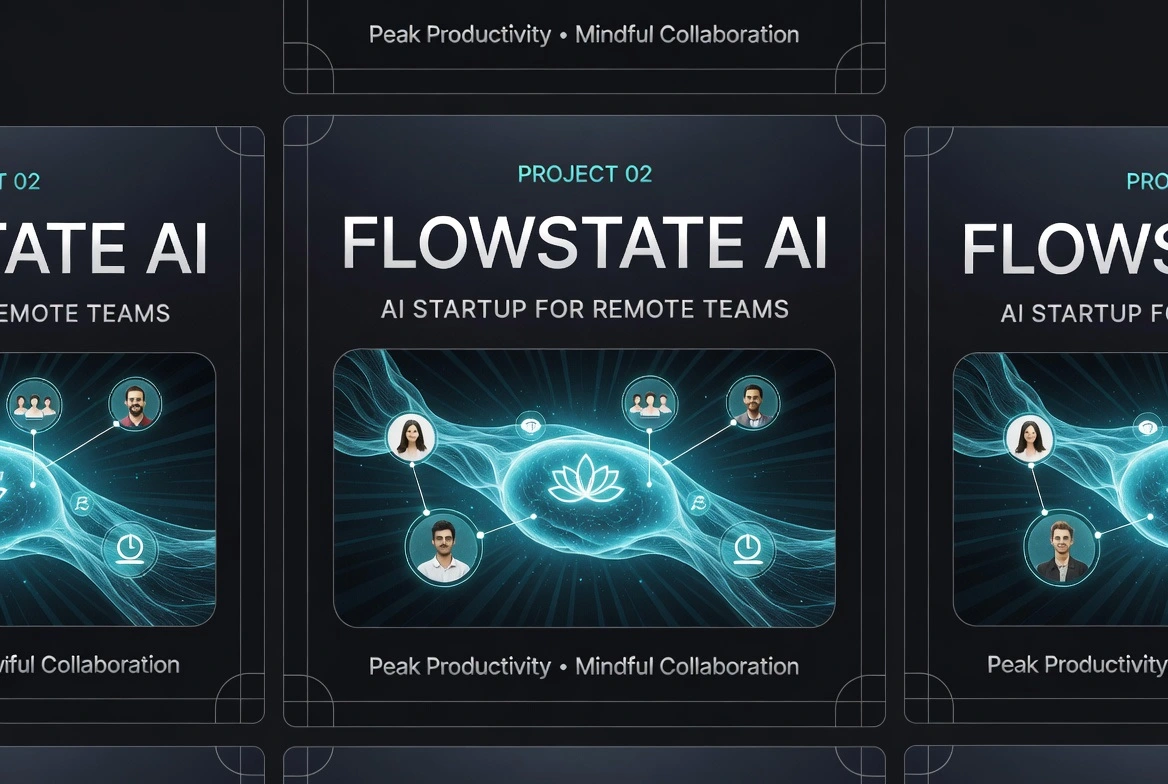
Task: Click center card's "Peak Productivity • Mindful Collaboration" tagline
Action: click(584, 666)
